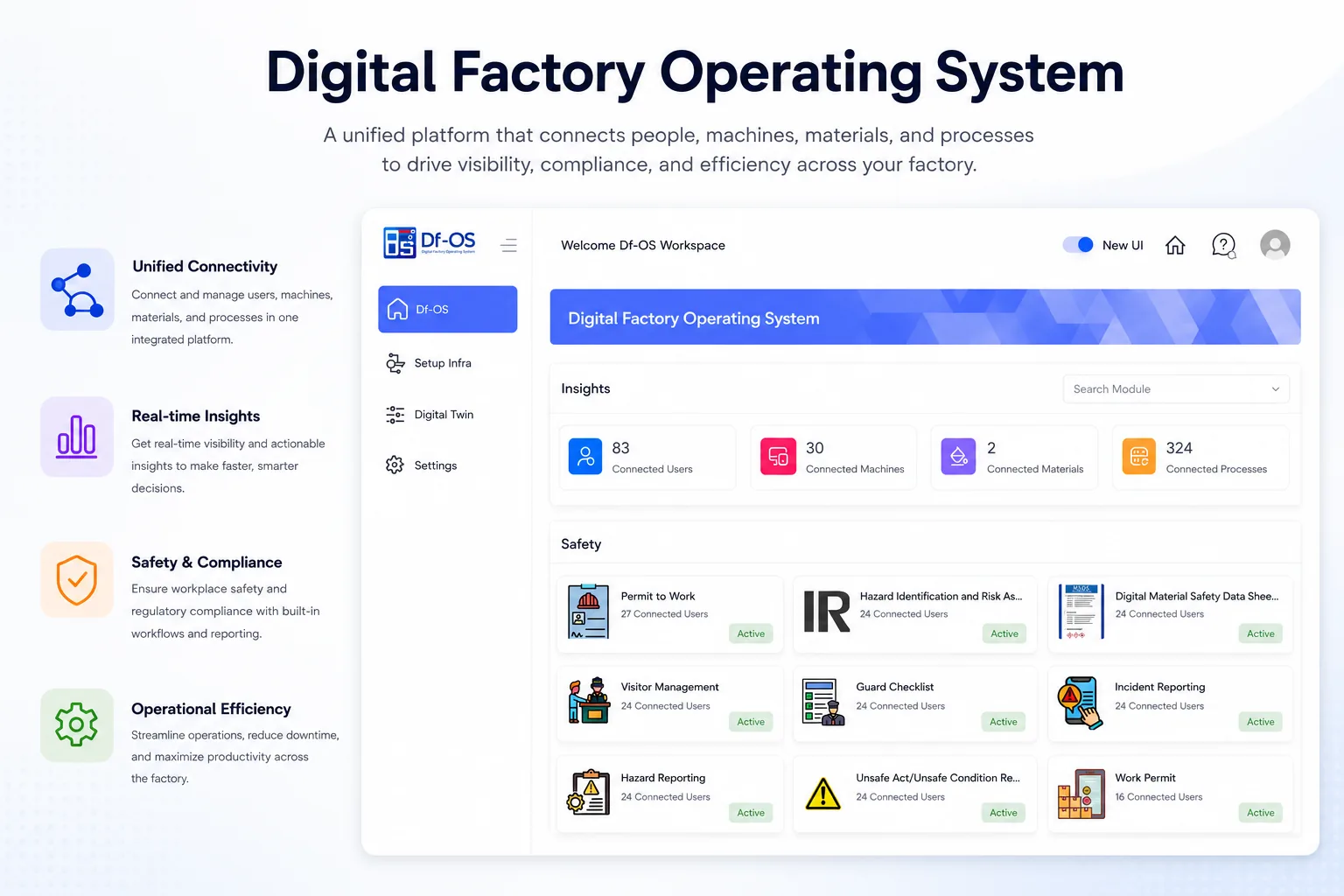Click the Visitor Management module icon
This screenshot has height=896, width=1344.
[x=589, y=700]
